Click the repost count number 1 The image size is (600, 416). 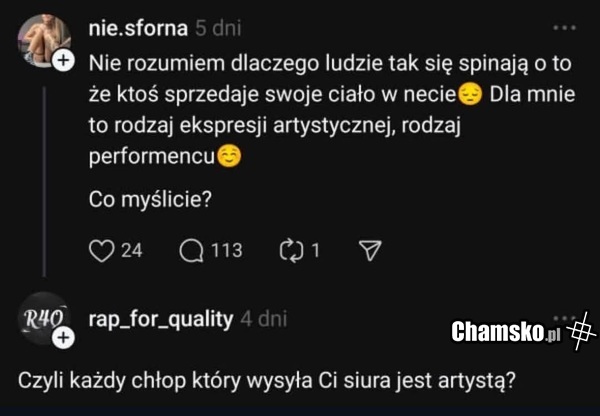[x=315, y=251]
